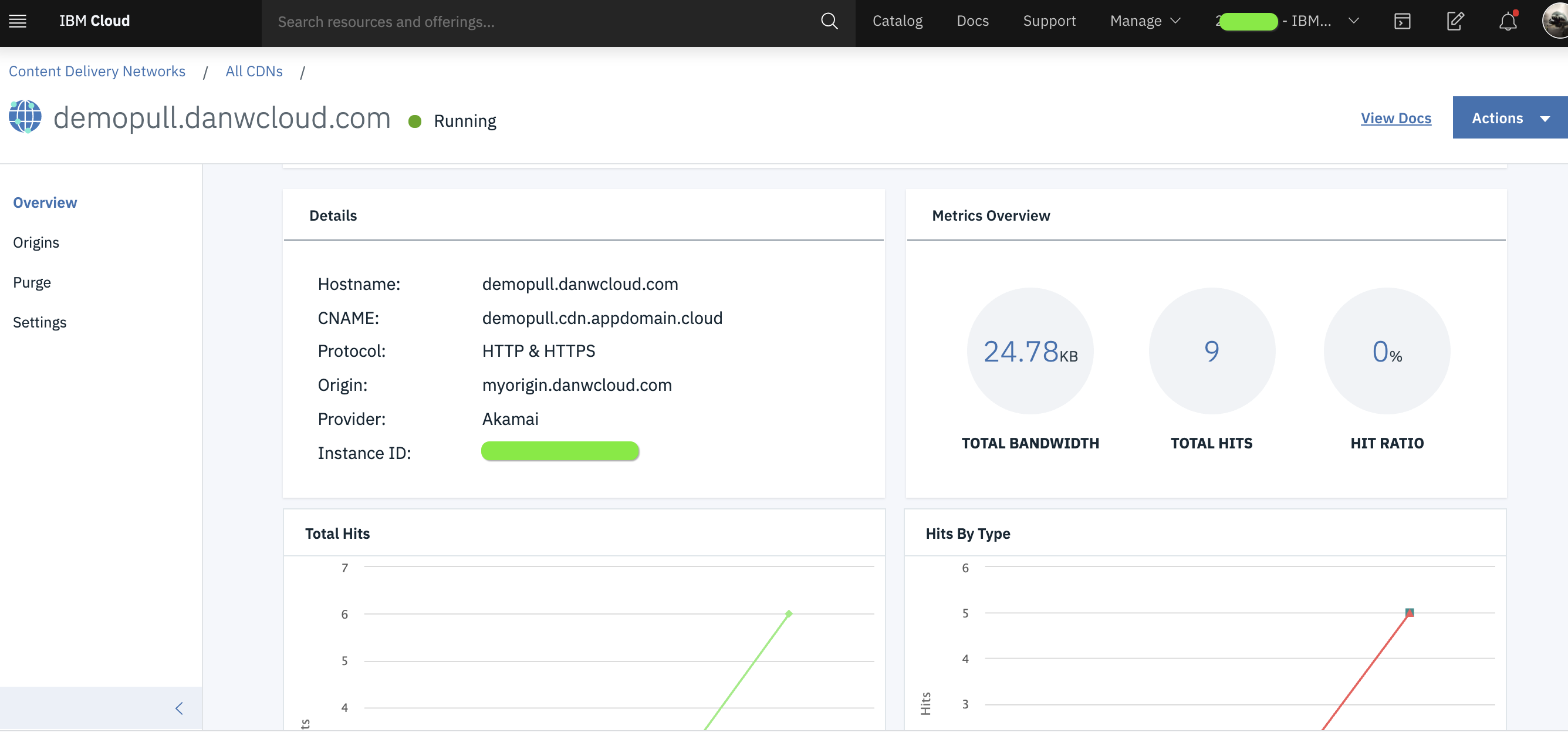Open the IBM Cloud navigation hamburger menu
The image size is (1568, 736).
coord(16,21)
